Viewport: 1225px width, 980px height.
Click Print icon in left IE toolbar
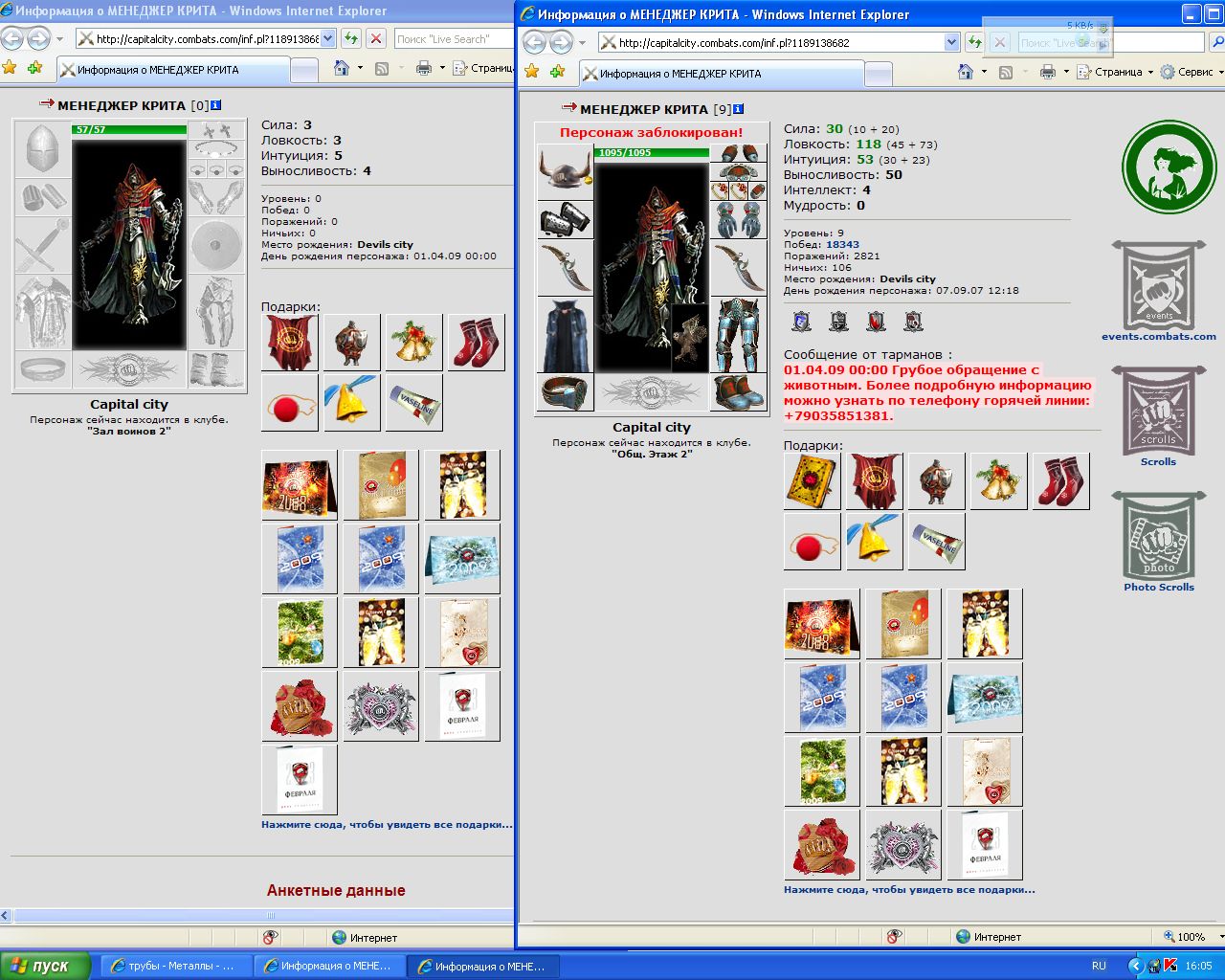point(424,68)
